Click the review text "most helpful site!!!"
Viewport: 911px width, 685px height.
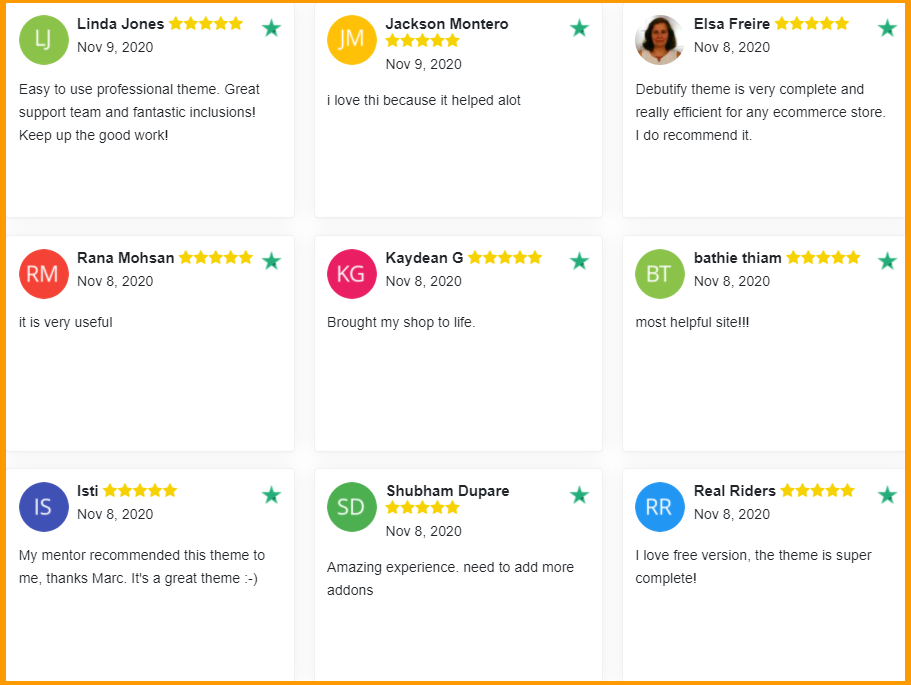692,322
